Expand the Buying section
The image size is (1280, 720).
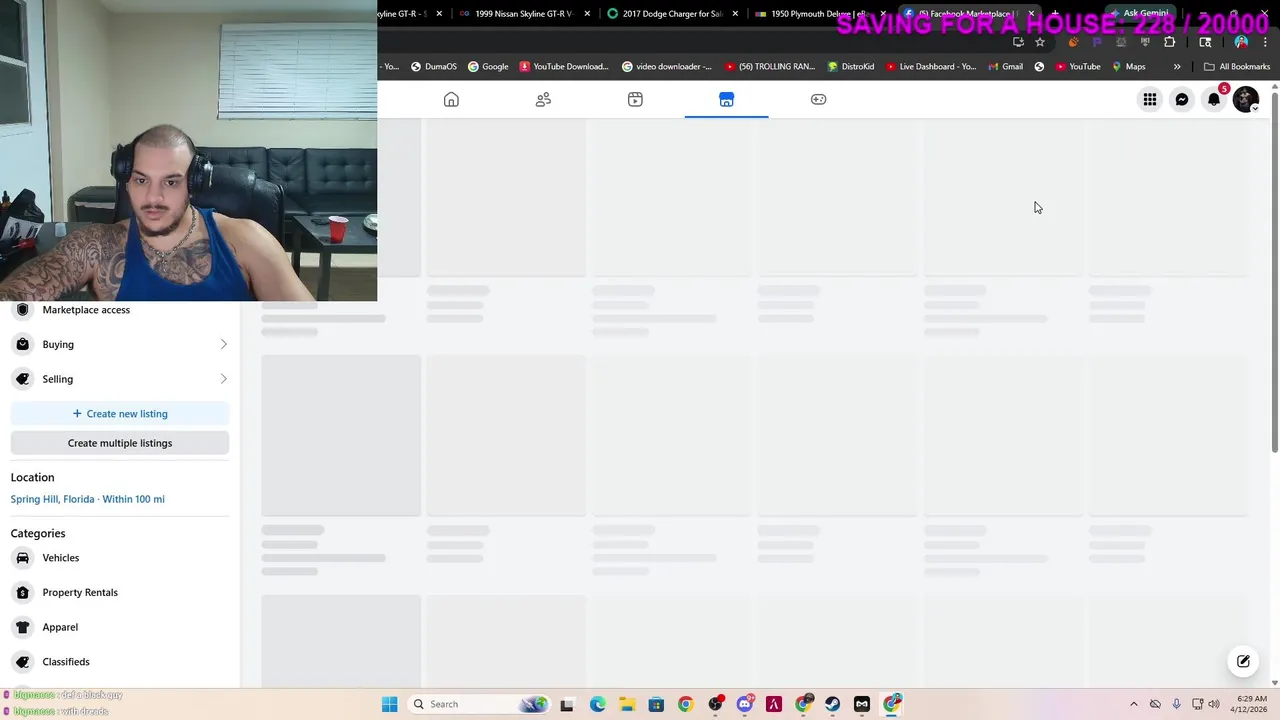tap(120, 344)
